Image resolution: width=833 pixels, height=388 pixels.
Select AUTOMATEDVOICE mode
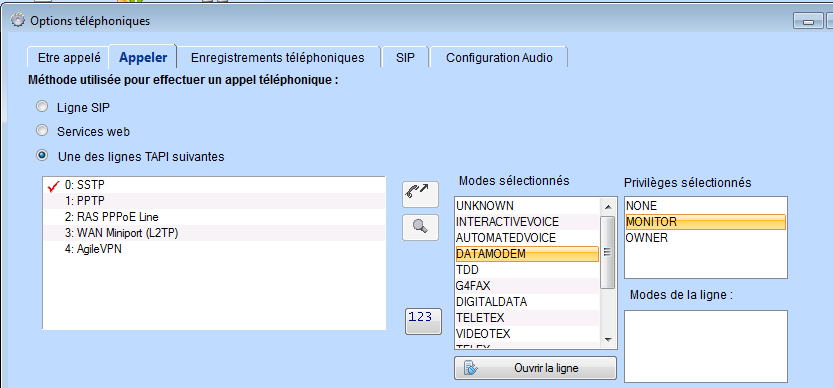click(x=527, y=238)
